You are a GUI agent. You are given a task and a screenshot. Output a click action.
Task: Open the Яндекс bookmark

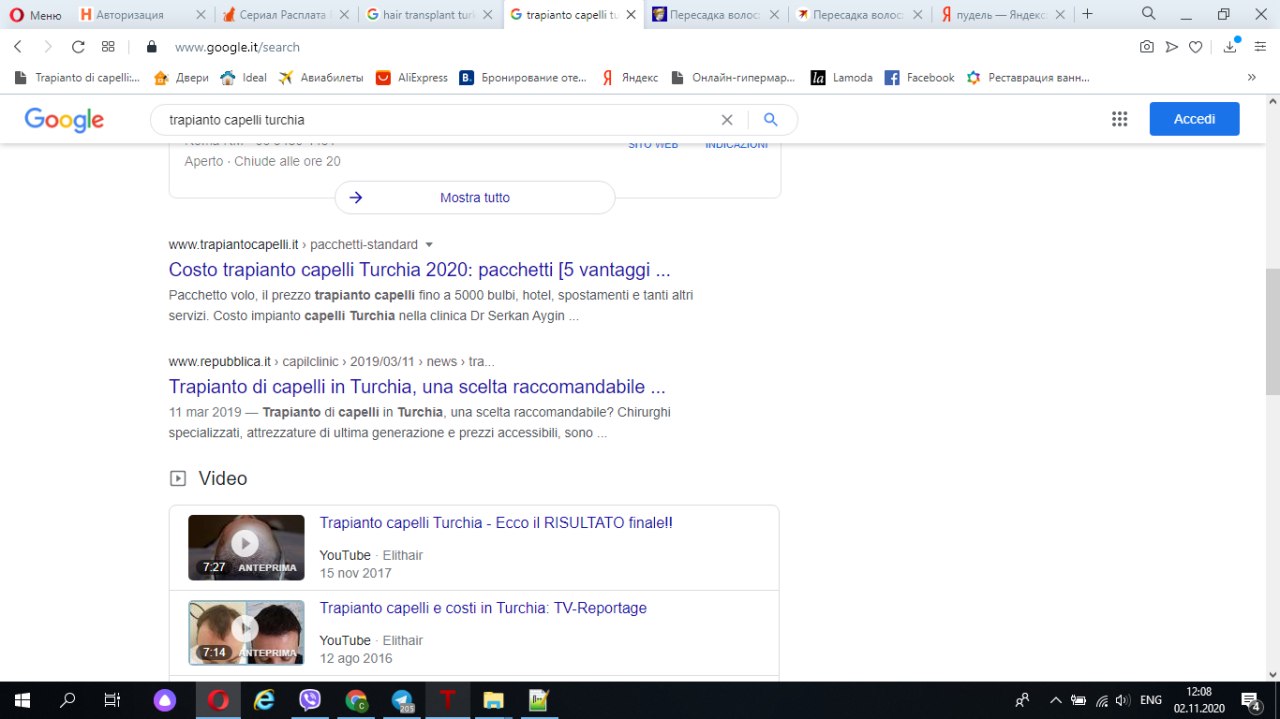(629, 77)
